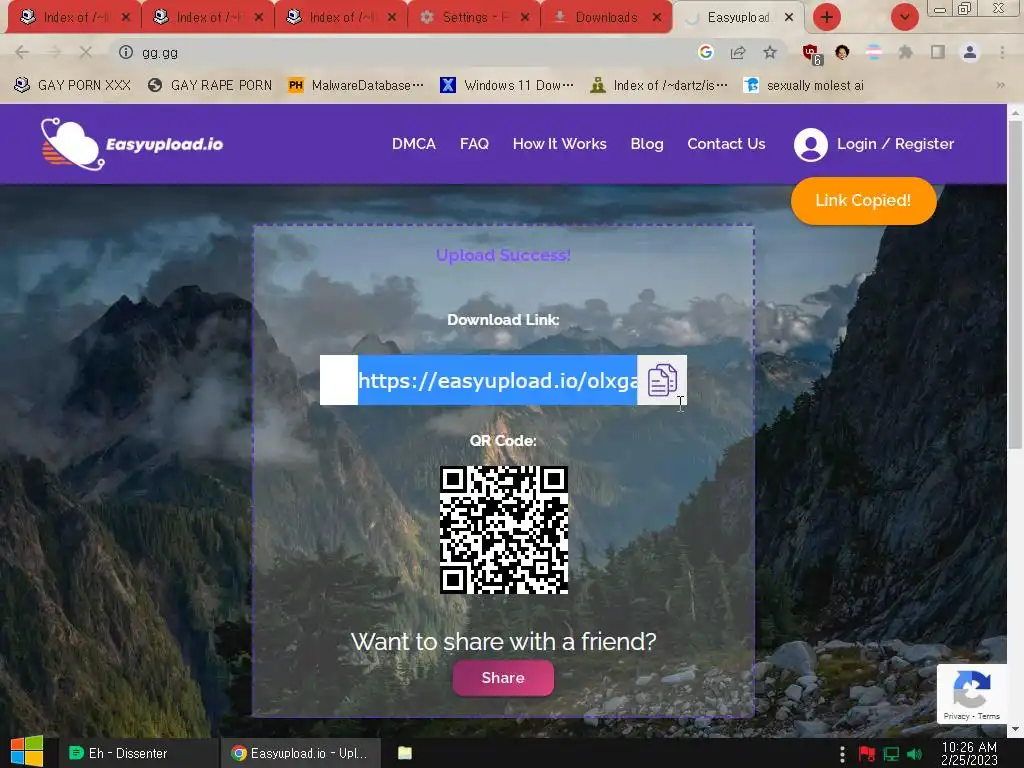The height and width of the screenshot is (768, 1024).
Task: Open the How It Works page
Action: [x=560, y=144]
